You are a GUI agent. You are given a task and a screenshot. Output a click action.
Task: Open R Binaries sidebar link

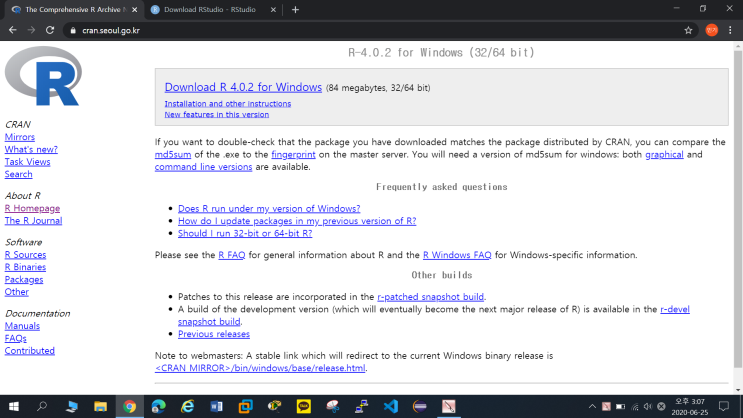click(25, 267)
